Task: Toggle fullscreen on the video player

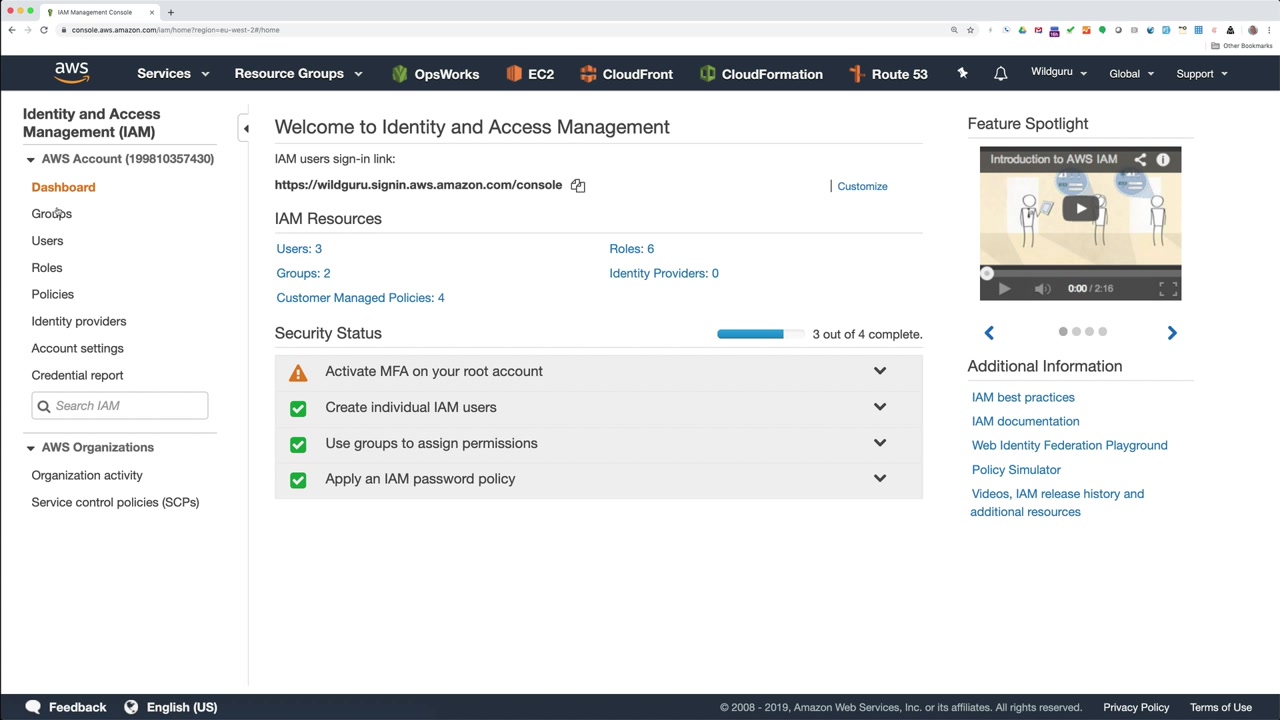Action: click(1167, 289)
